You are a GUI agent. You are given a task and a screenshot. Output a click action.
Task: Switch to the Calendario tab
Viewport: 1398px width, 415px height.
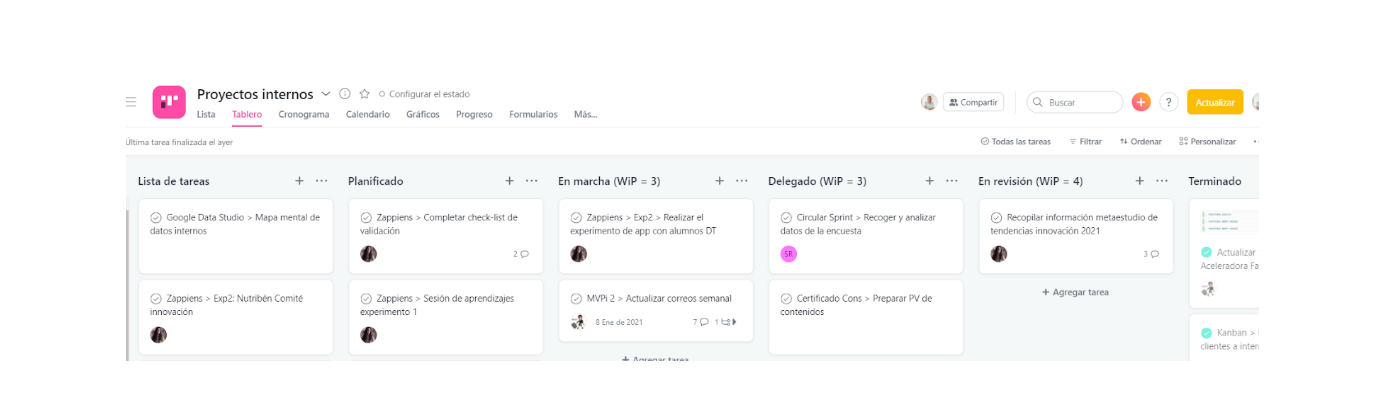coord(368,115)
